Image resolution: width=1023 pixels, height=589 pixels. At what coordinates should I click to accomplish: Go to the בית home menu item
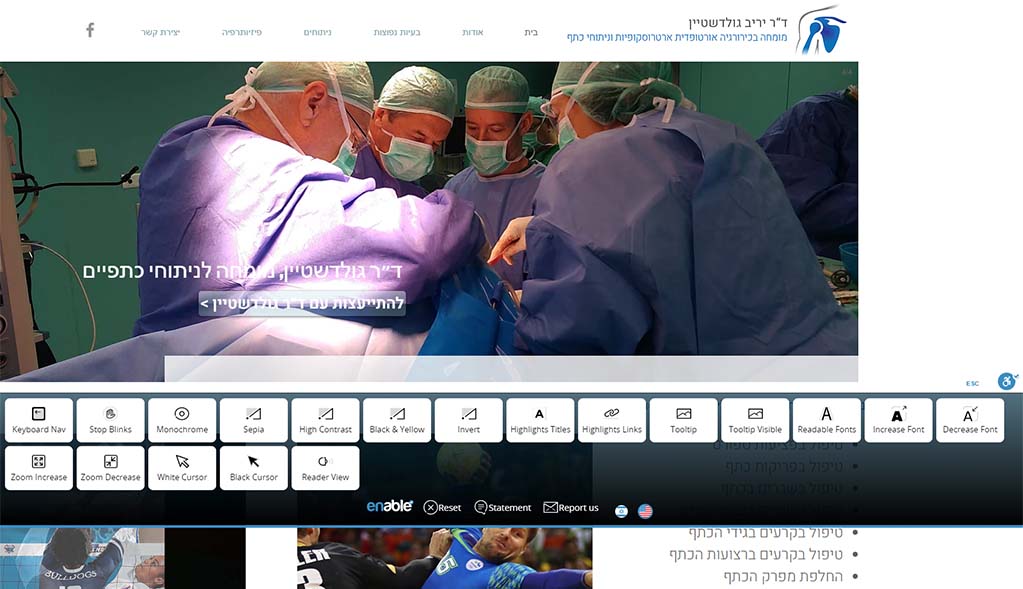[531, 32]
